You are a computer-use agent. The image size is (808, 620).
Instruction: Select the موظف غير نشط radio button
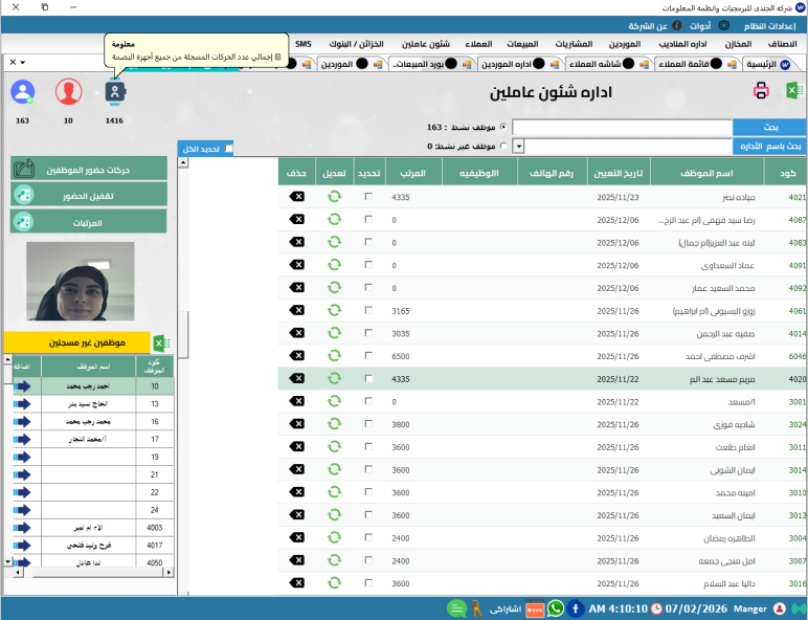[x=503, y=146]
